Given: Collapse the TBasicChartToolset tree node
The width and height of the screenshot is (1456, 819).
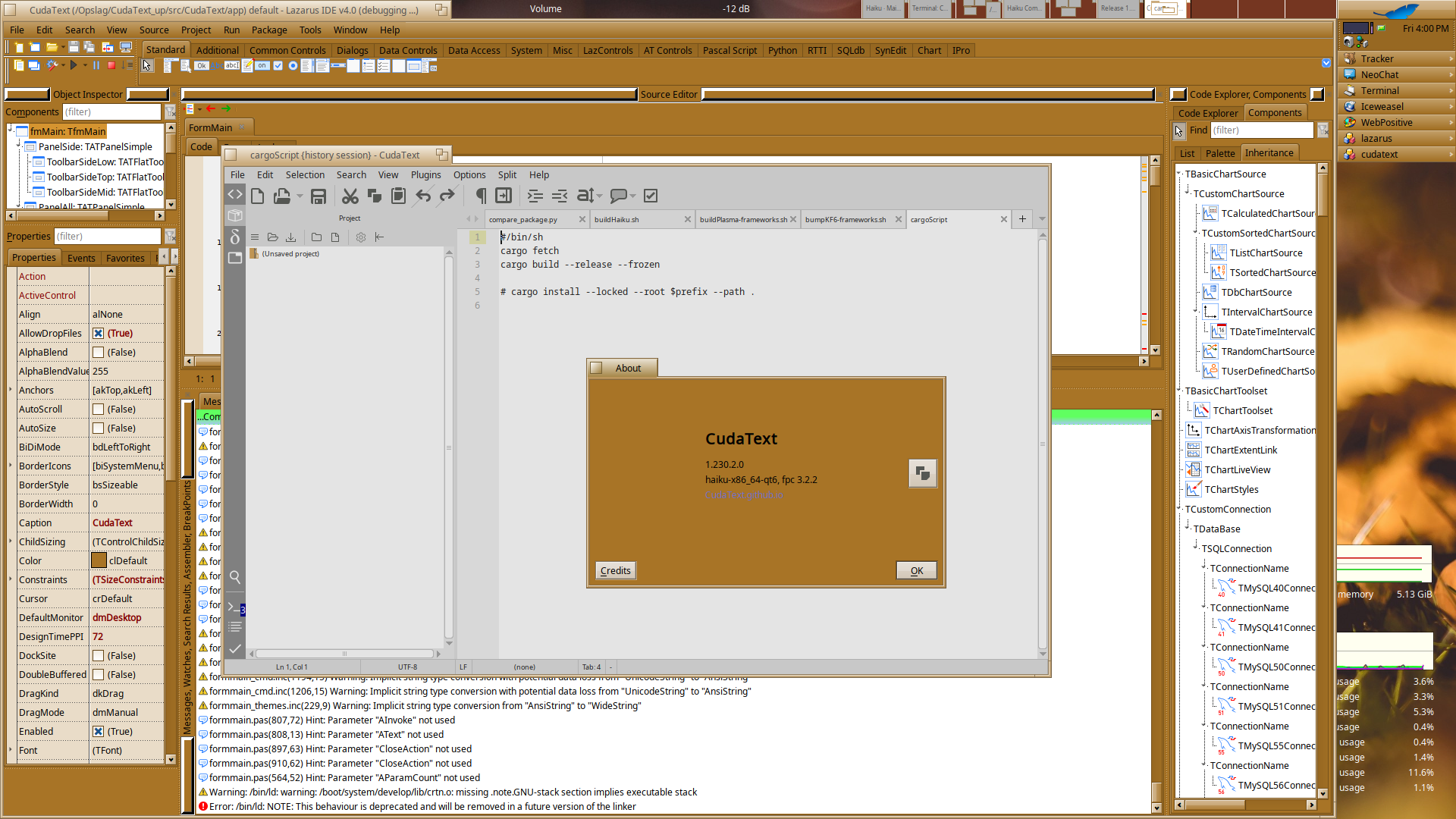Looking at the screenshot, I should 1179,391.
